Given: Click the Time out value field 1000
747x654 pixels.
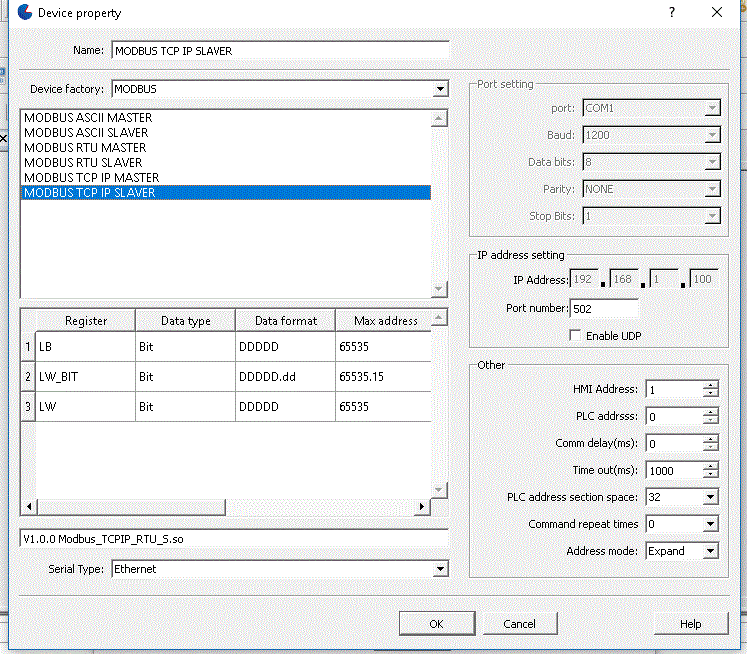Looking at the screenshot, I should click(675, 471).
